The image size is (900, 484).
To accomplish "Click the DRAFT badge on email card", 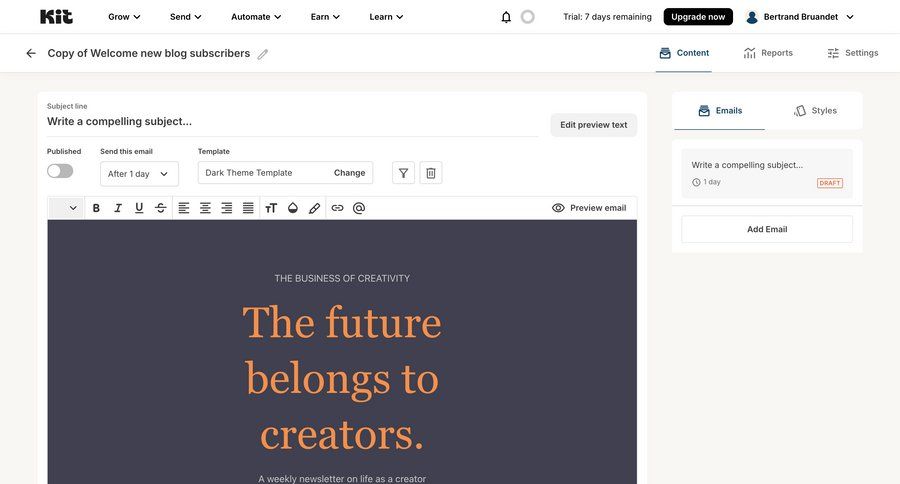I will 829,183.
